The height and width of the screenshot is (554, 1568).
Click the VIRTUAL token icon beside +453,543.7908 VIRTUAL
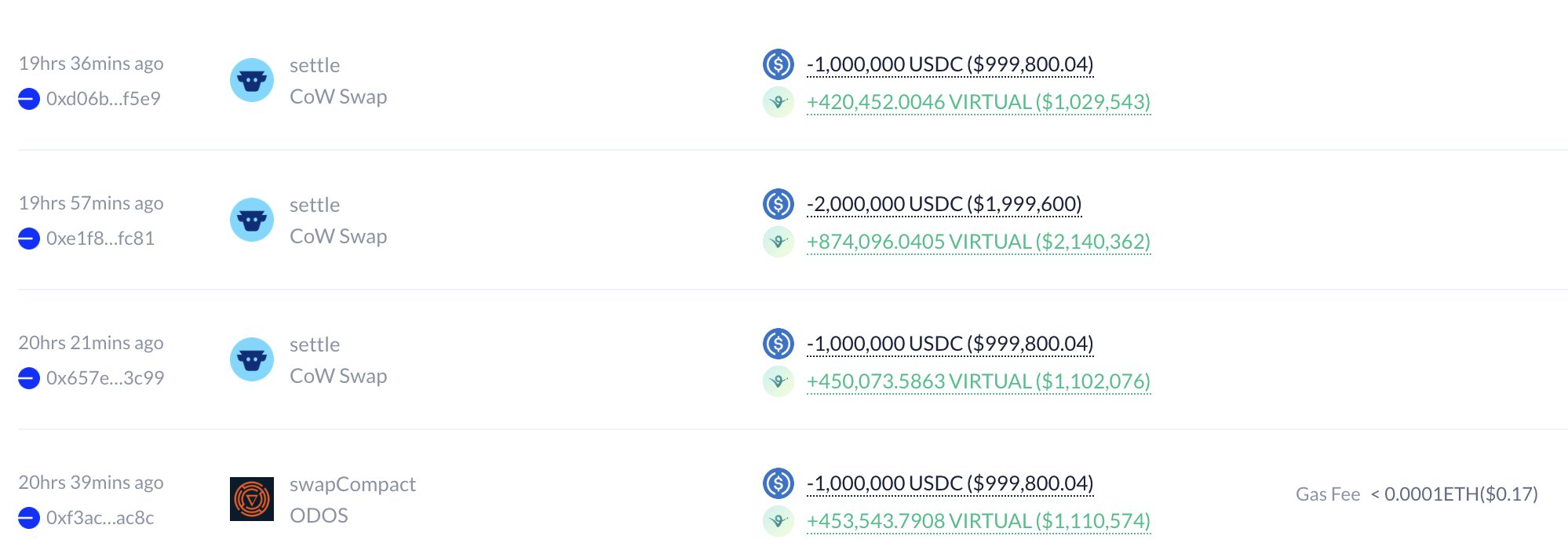tap(778, 521)
